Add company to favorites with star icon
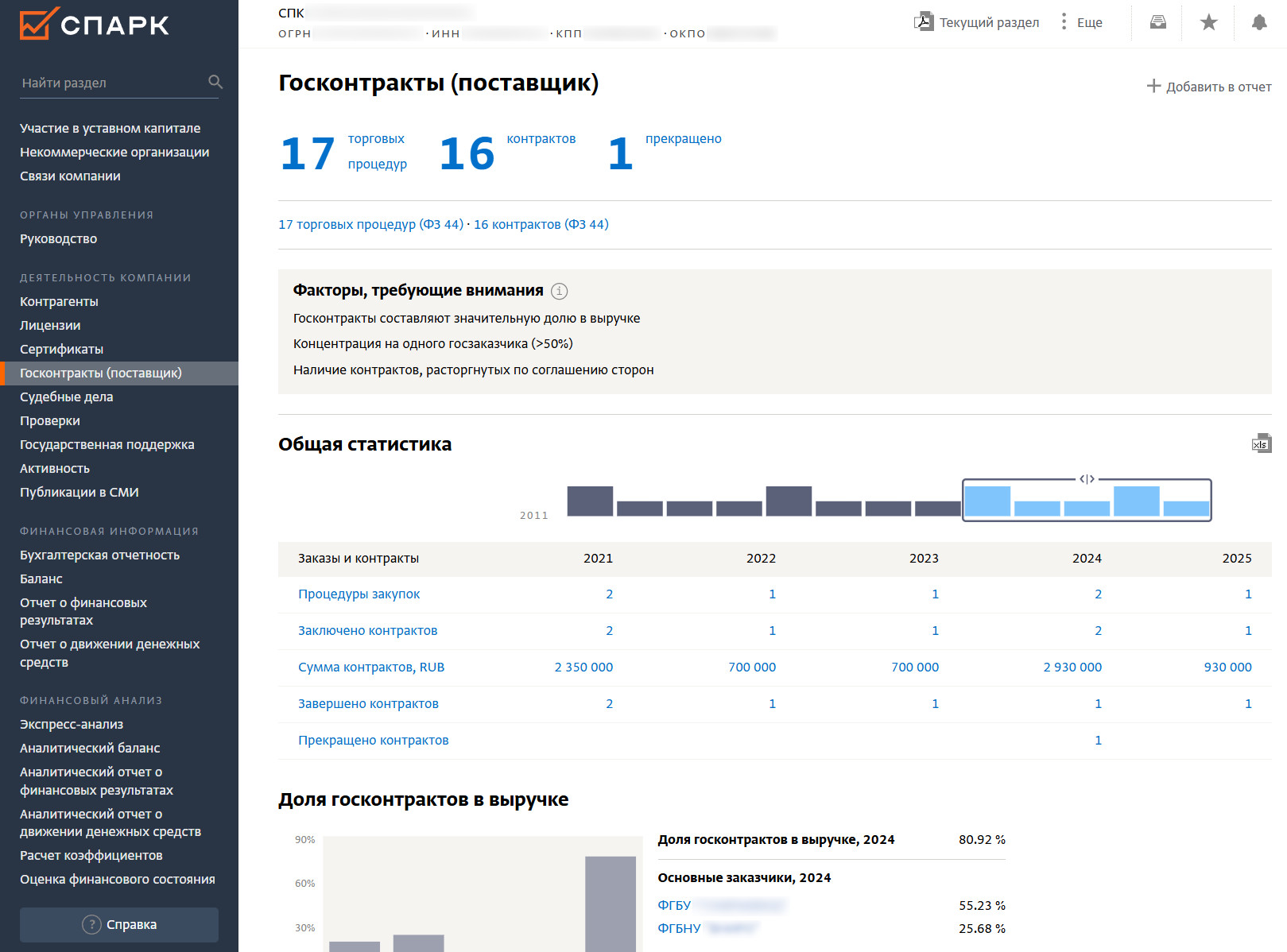This screenshot has width=1287, height=952. [1208, 22]
